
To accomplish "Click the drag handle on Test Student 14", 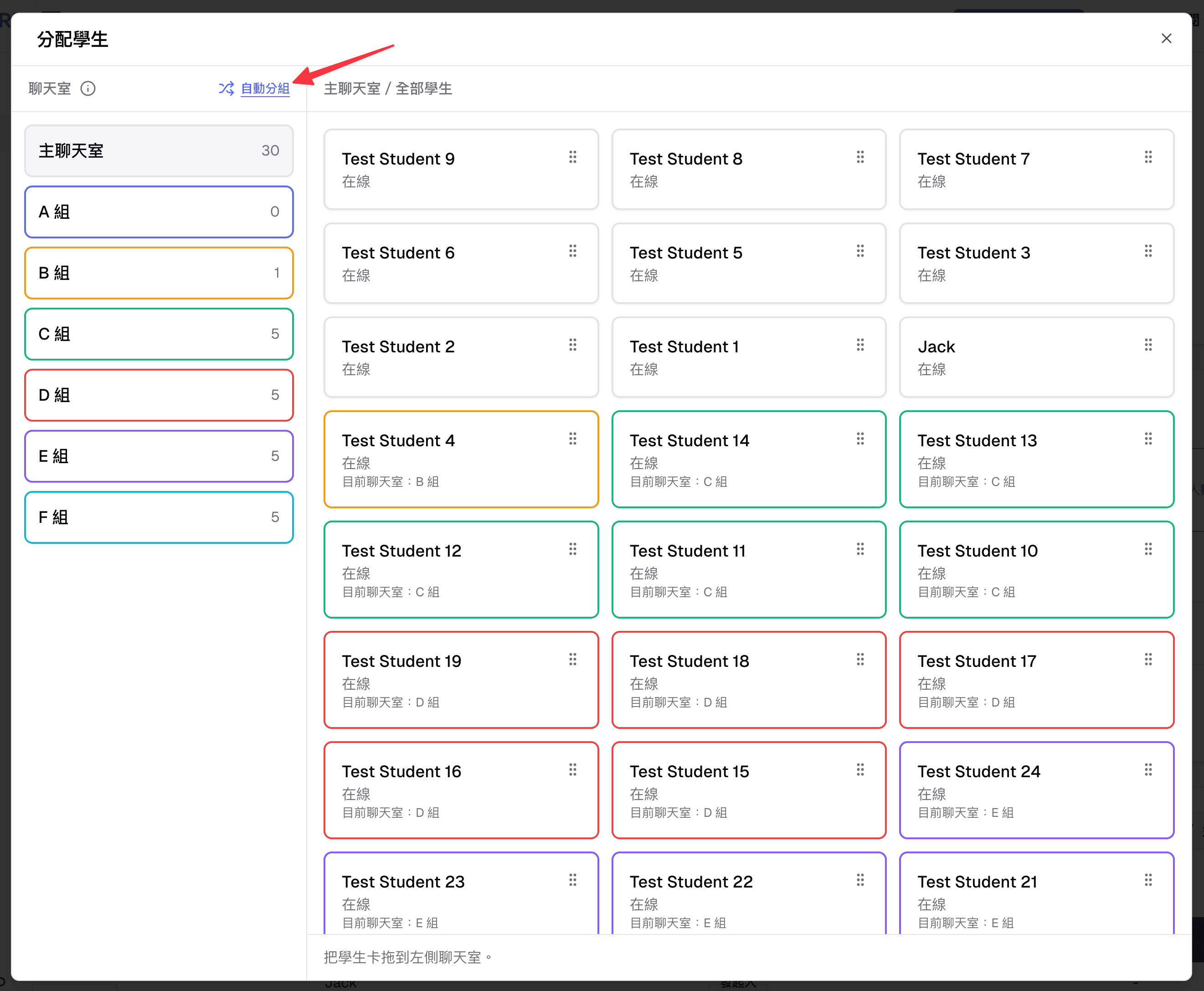I will pos(860,439).
